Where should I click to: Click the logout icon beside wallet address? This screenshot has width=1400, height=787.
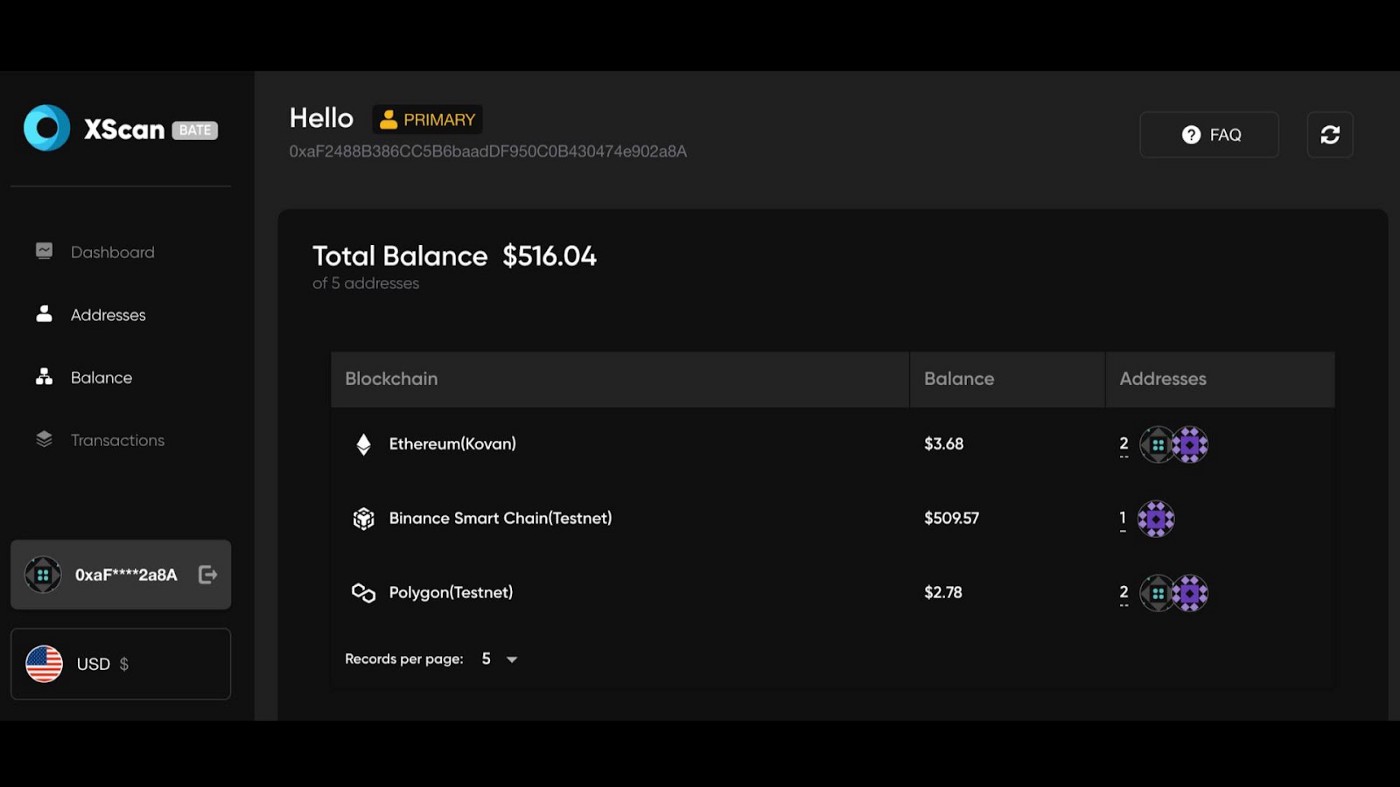(208, 574)
